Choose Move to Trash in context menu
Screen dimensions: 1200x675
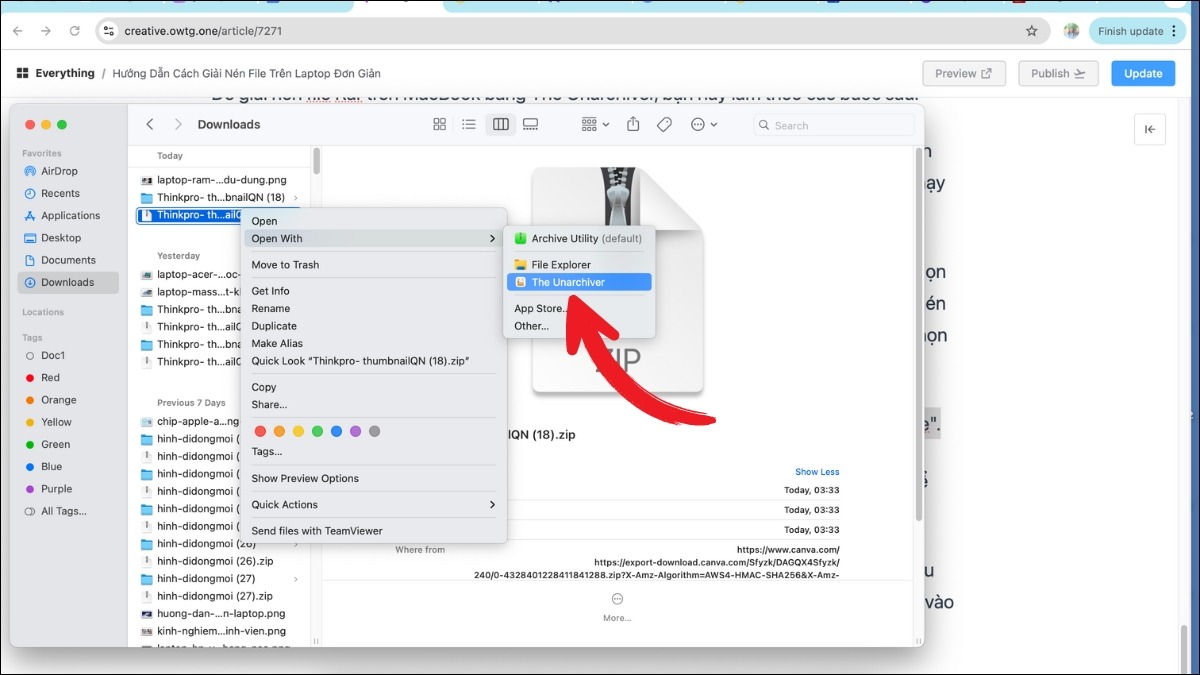tap(374, 264)
